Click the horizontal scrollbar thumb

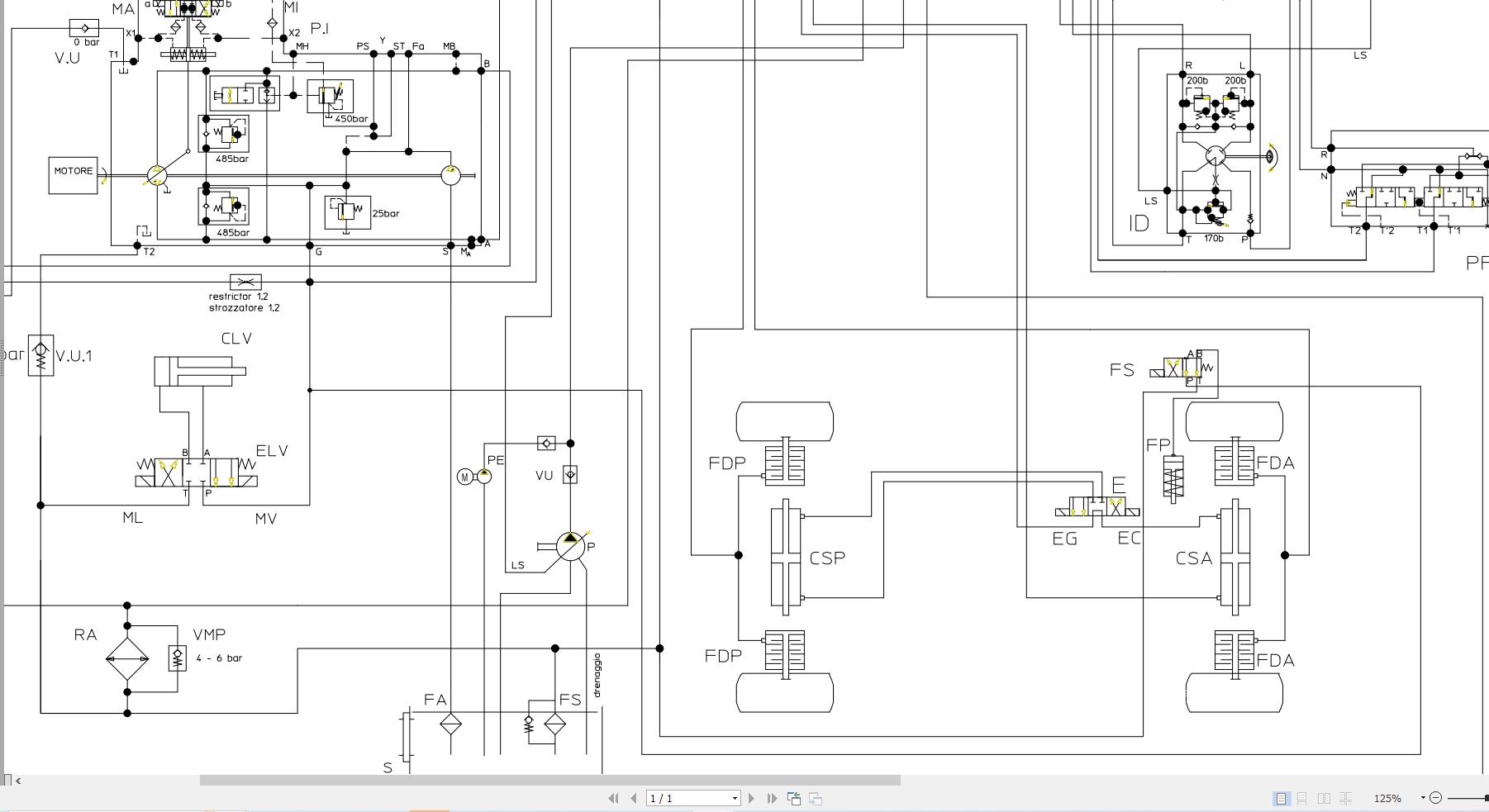(549, 780)
